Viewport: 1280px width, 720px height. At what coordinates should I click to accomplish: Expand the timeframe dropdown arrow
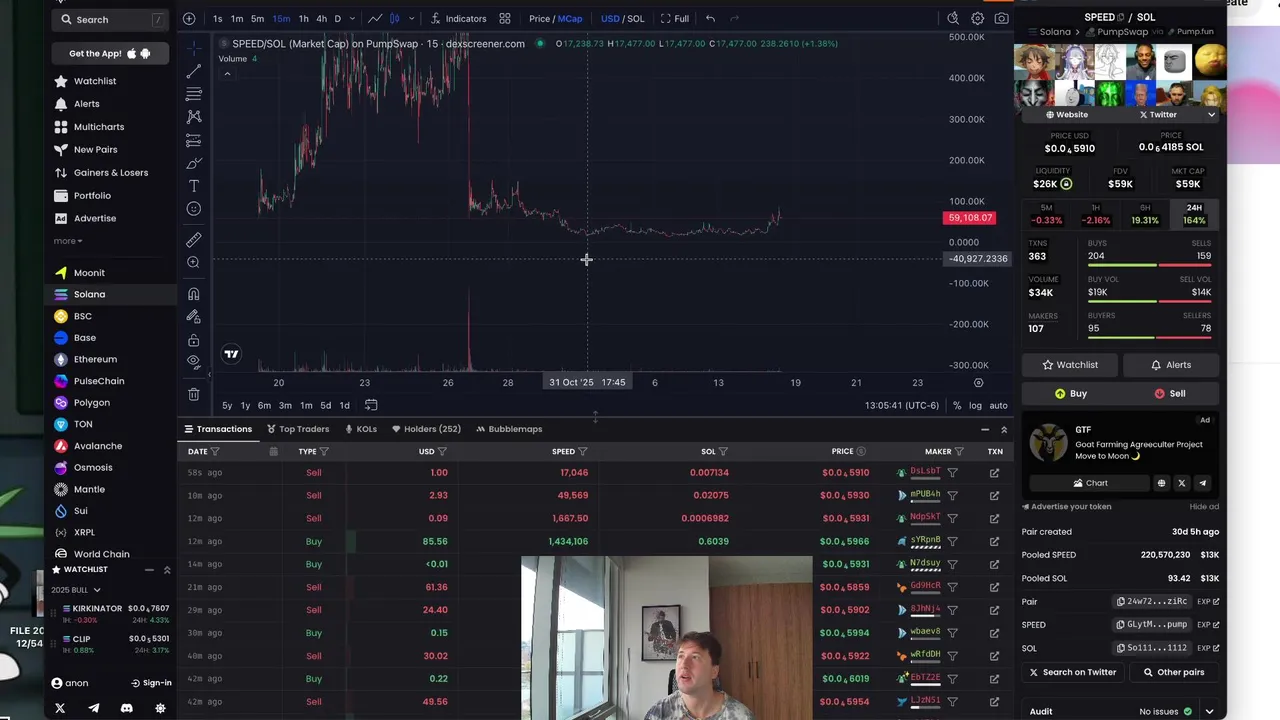point(354,18)
